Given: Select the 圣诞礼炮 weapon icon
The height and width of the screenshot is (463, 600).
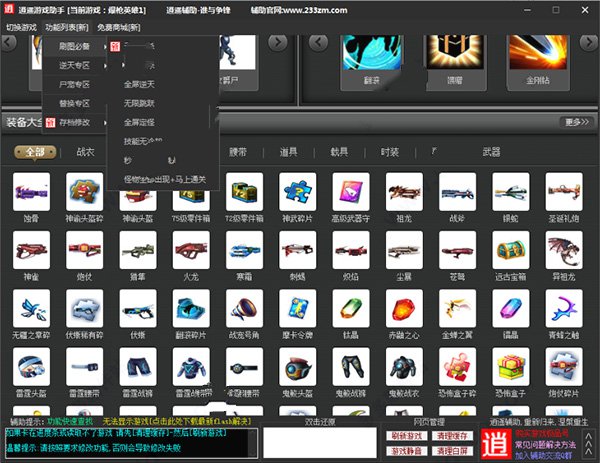Looking at the screenshot, I should pos(564,191).
